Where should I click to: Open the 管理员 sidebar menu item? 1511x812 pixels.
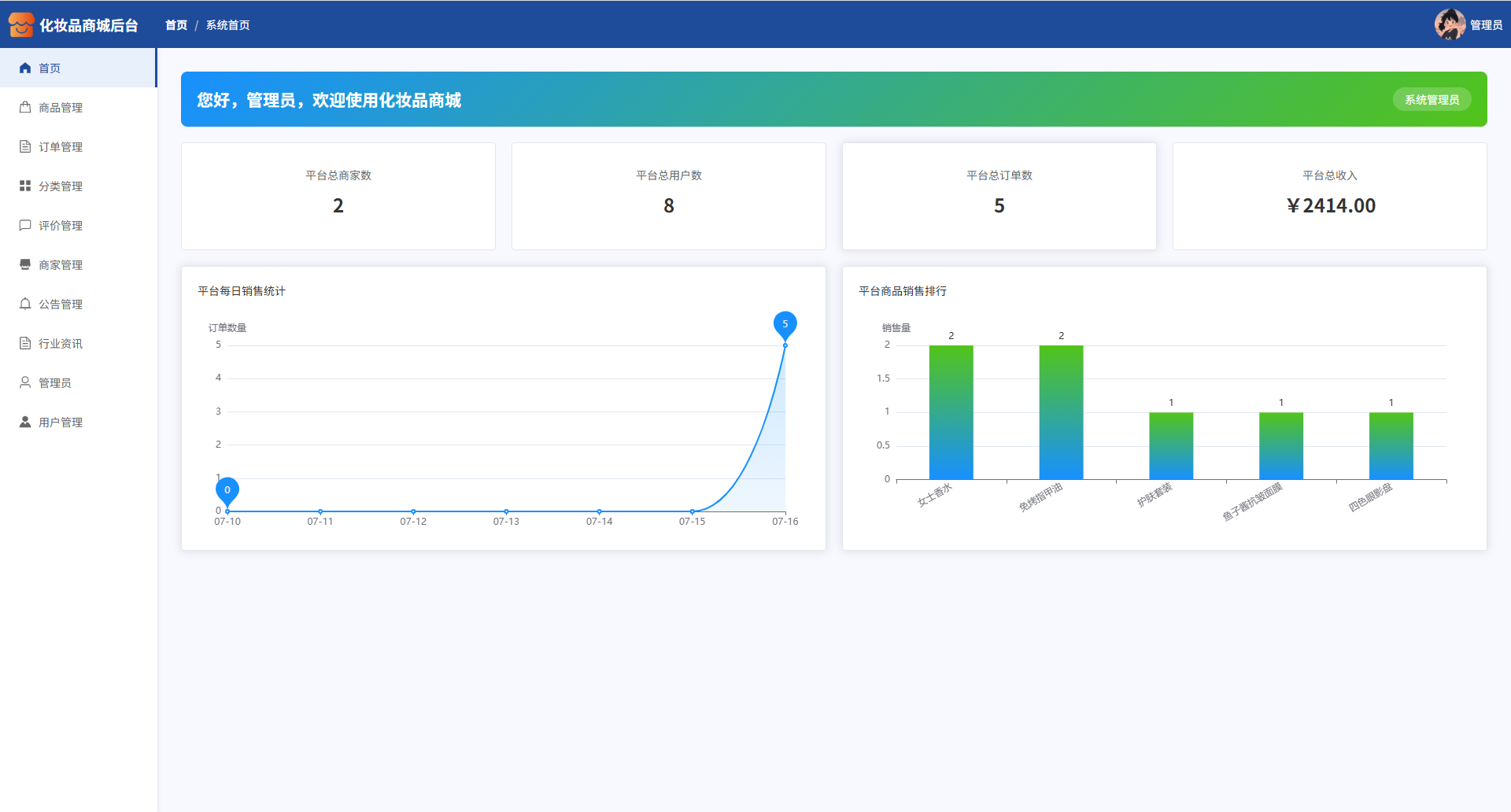(55, 383)
